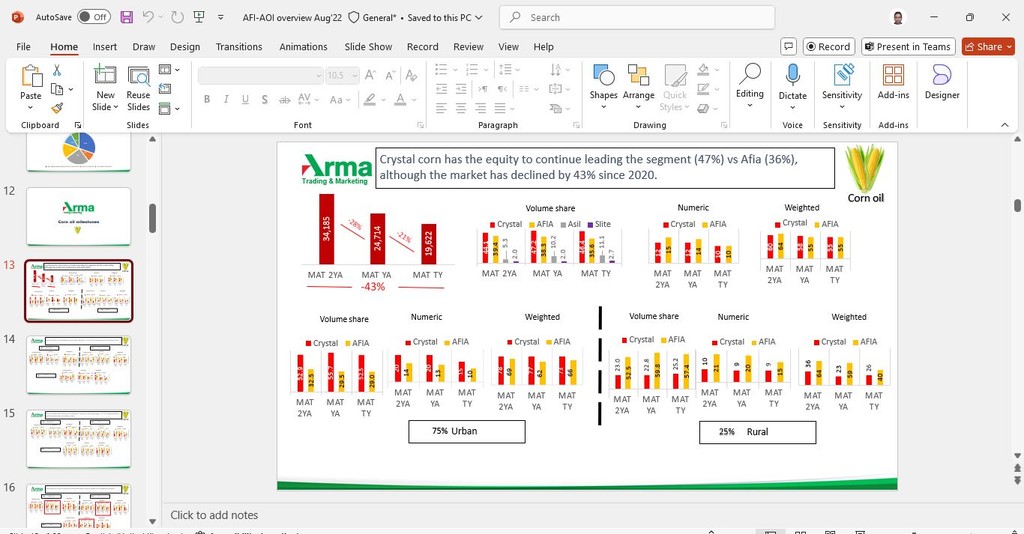Screen dimensions: 1024x534
Task: Click the Shape Fill paint bucket
Action: click(703, 70)
